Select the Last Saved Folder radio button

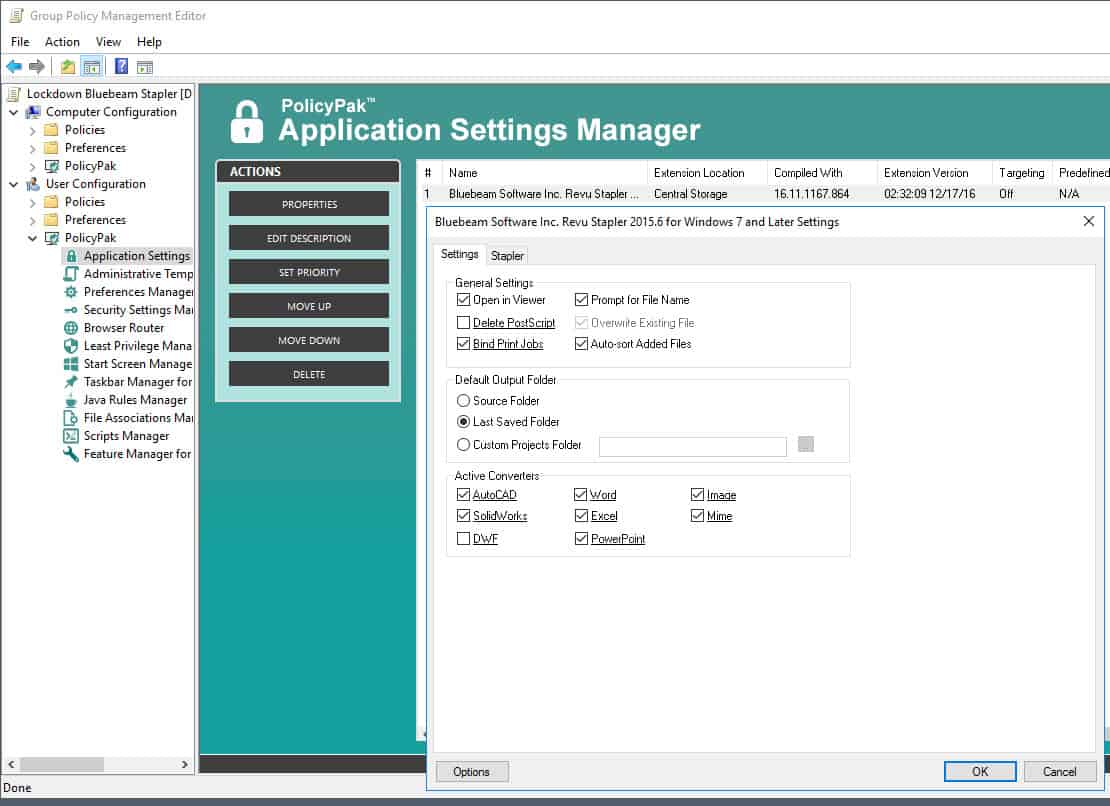[463, 422]
